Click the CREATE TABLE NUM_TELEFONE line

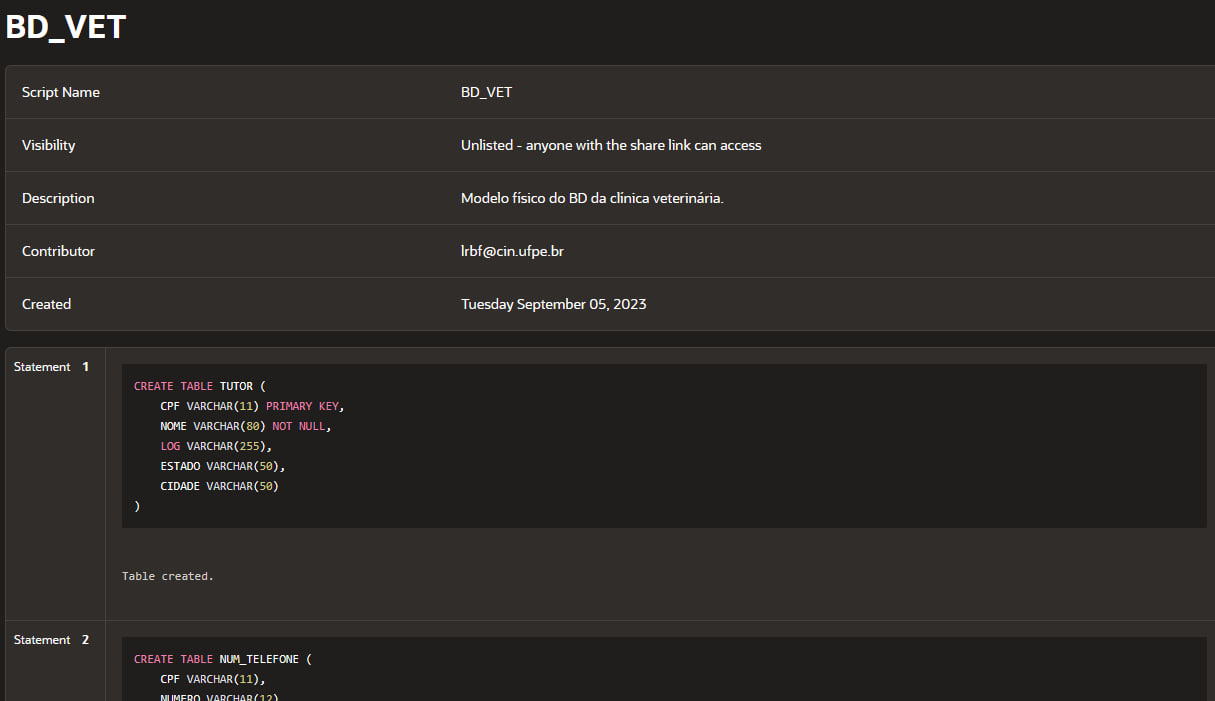(x=223, y=659)
